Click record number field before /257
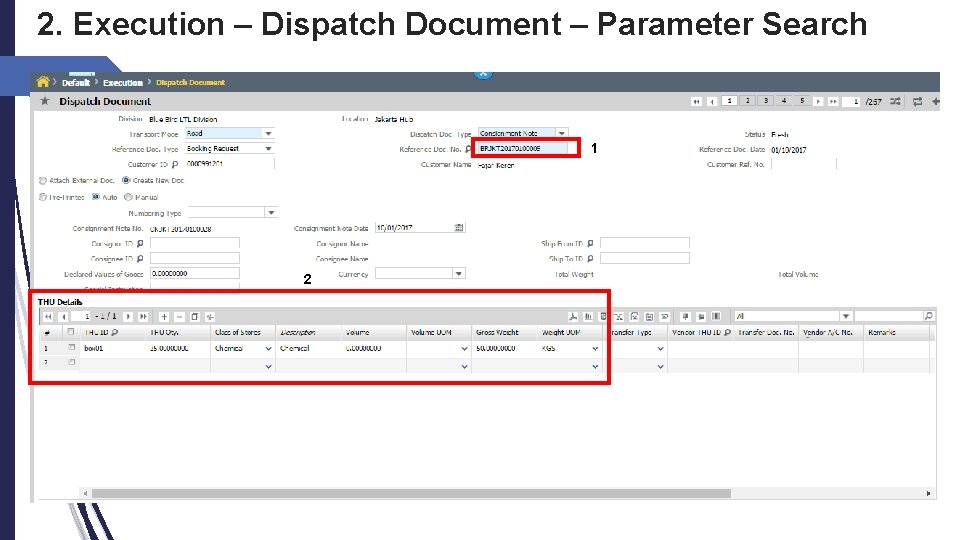Viewport: 960px width, 540px height. 852,102
